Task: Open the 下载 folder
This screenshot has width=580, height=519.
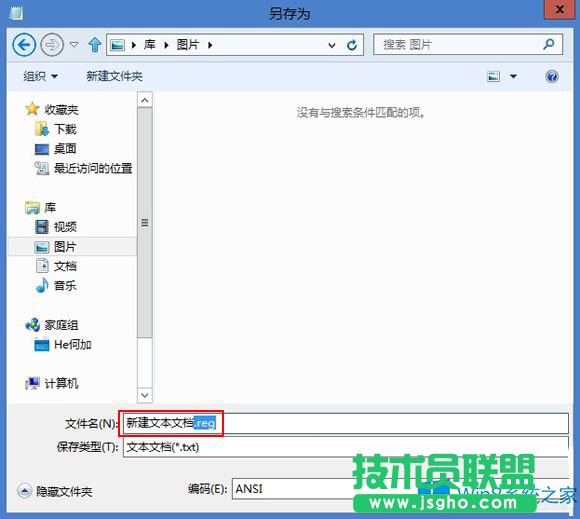Action: click(65, 129)
